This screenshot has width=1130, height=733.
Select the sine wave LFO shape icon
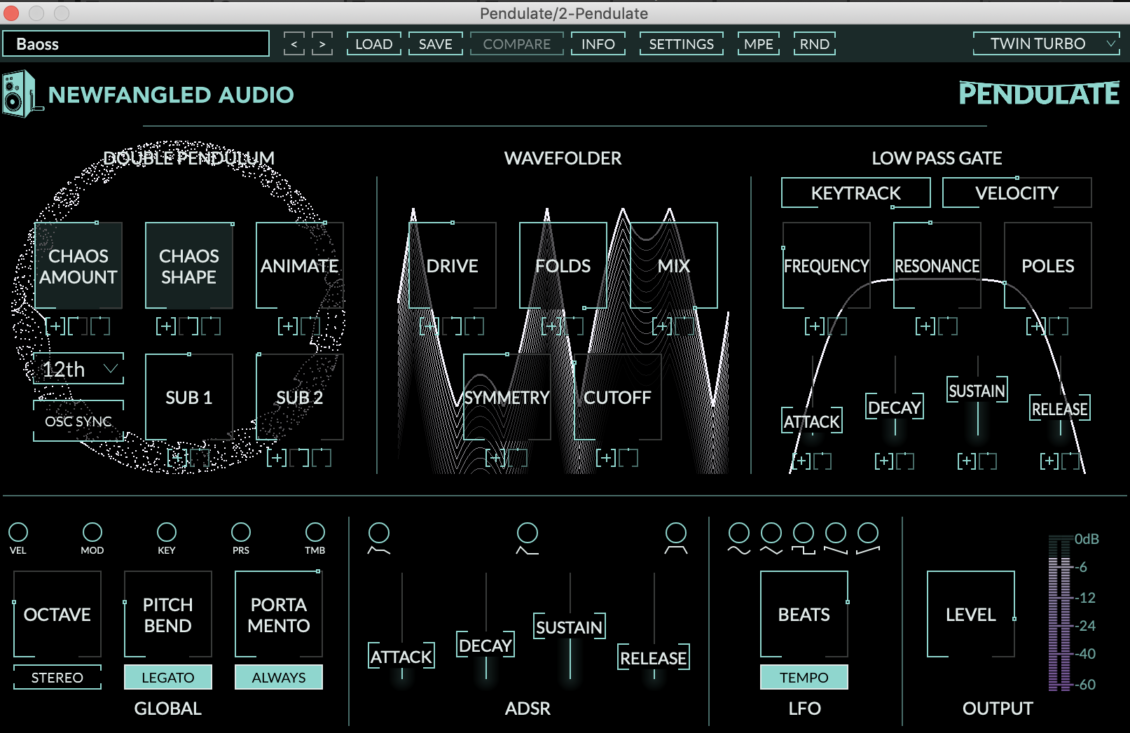(x=739, y=539)
